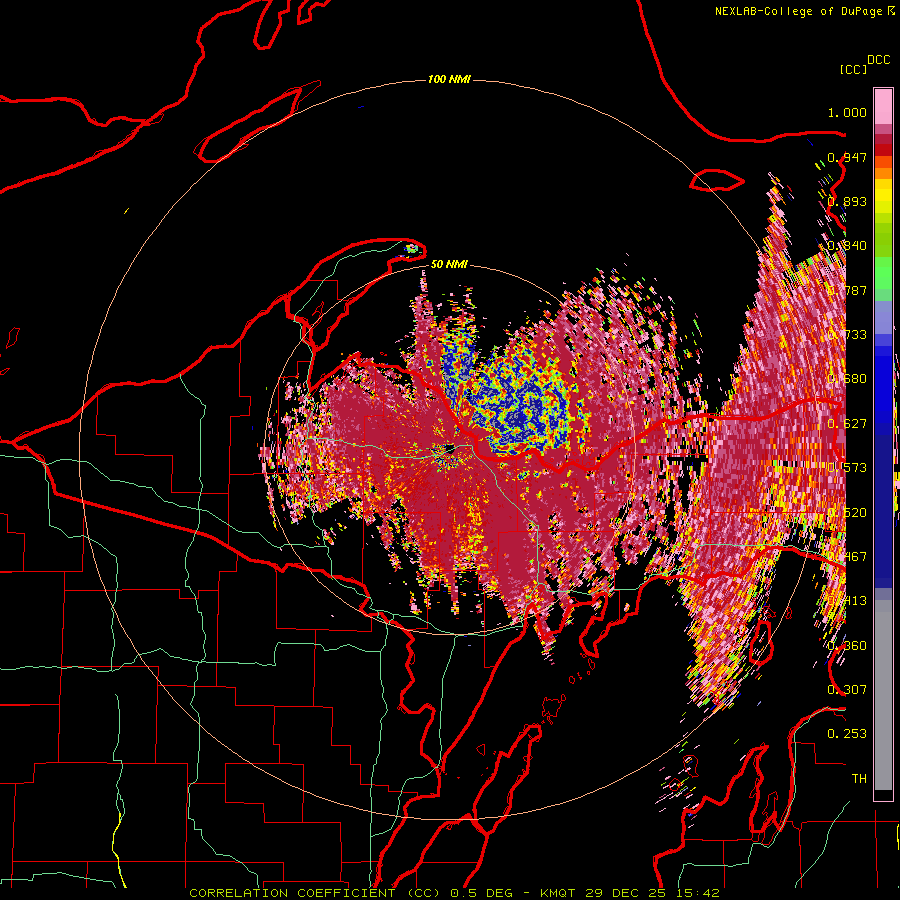Select the 0.307 legend value
This screenshot has width=900, height=900.
coord(847,690)
